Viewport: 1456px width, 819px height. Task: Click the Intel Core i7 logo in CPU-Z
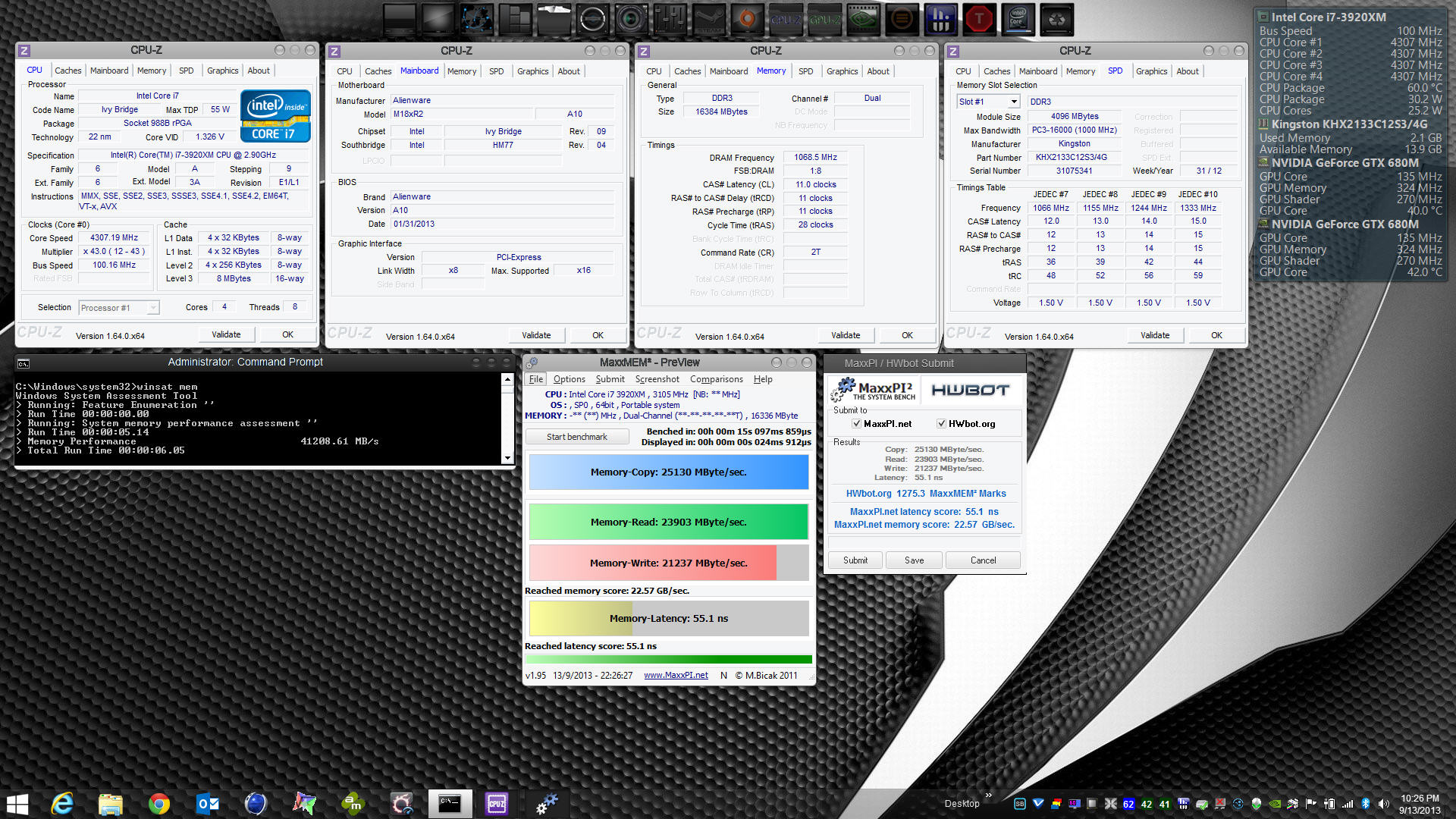tap(275, 115)
